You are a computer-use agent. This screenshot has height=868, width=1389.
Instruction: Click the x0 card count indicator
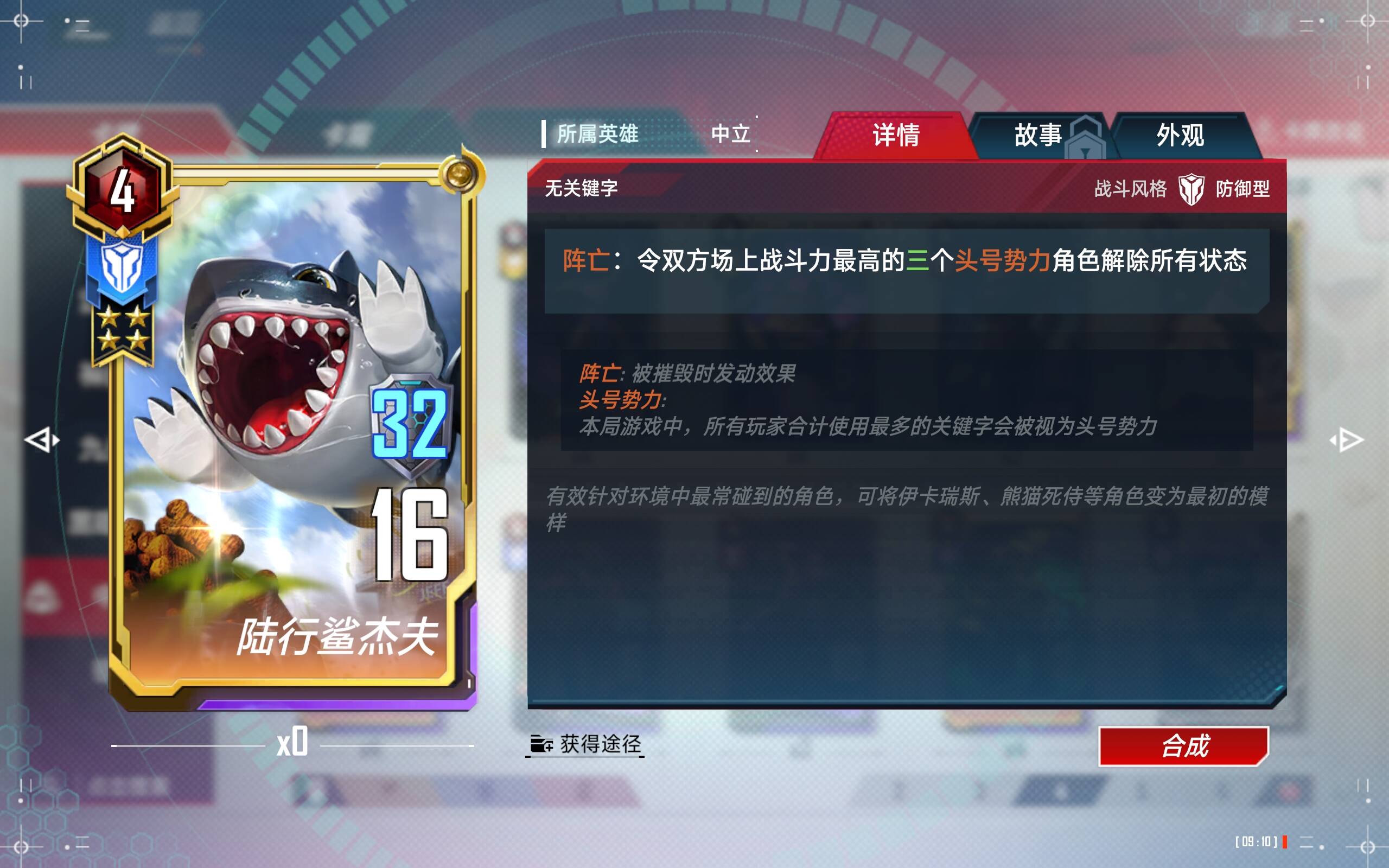[x=292, y=742]
